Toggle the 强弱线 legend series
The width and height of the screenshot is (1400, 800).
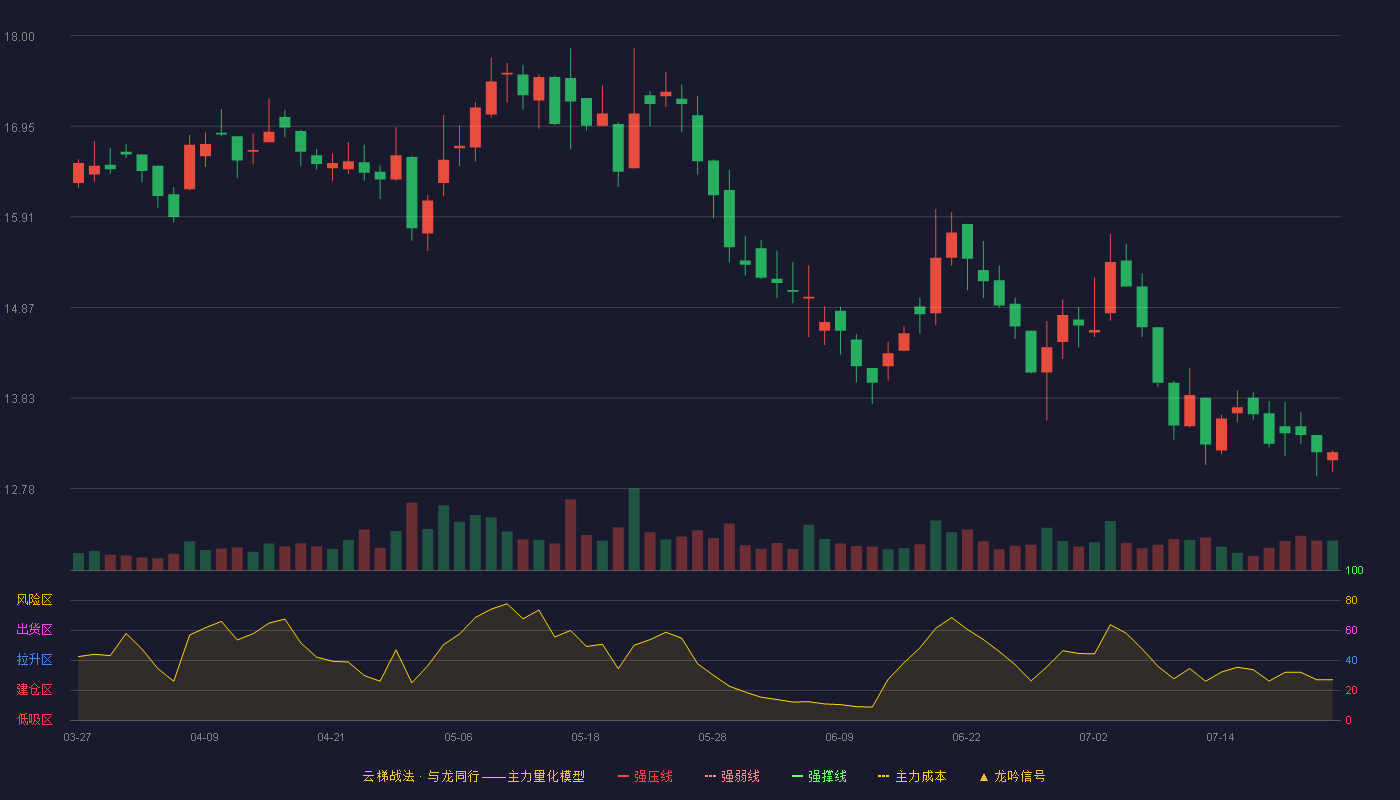click(x=732, y=776)
